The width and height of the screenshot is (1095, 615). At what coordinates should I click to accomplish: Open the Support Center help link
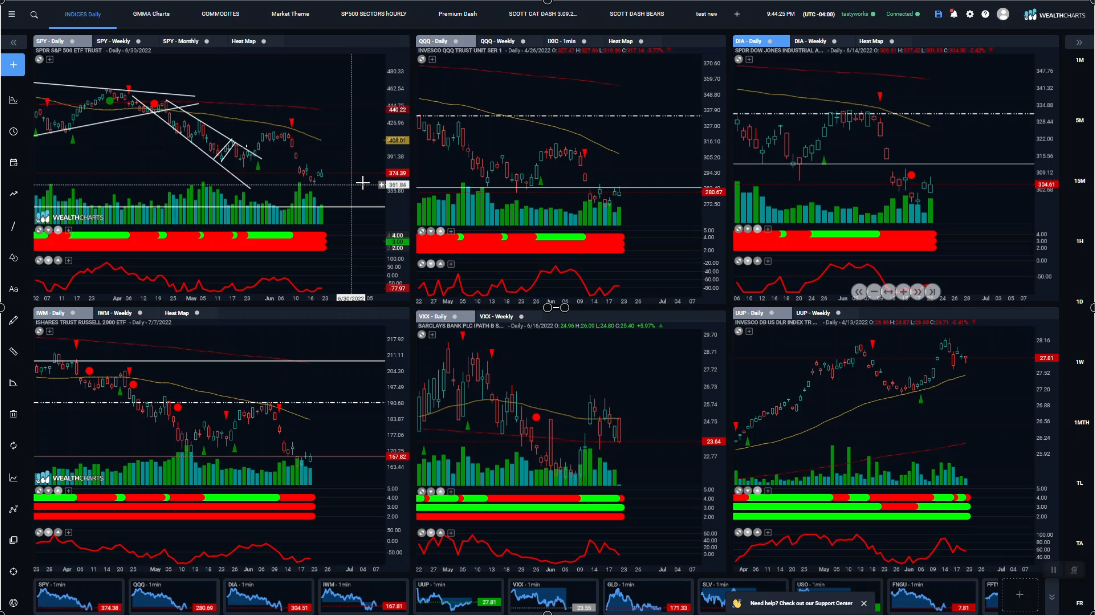(x=801, y=603)
